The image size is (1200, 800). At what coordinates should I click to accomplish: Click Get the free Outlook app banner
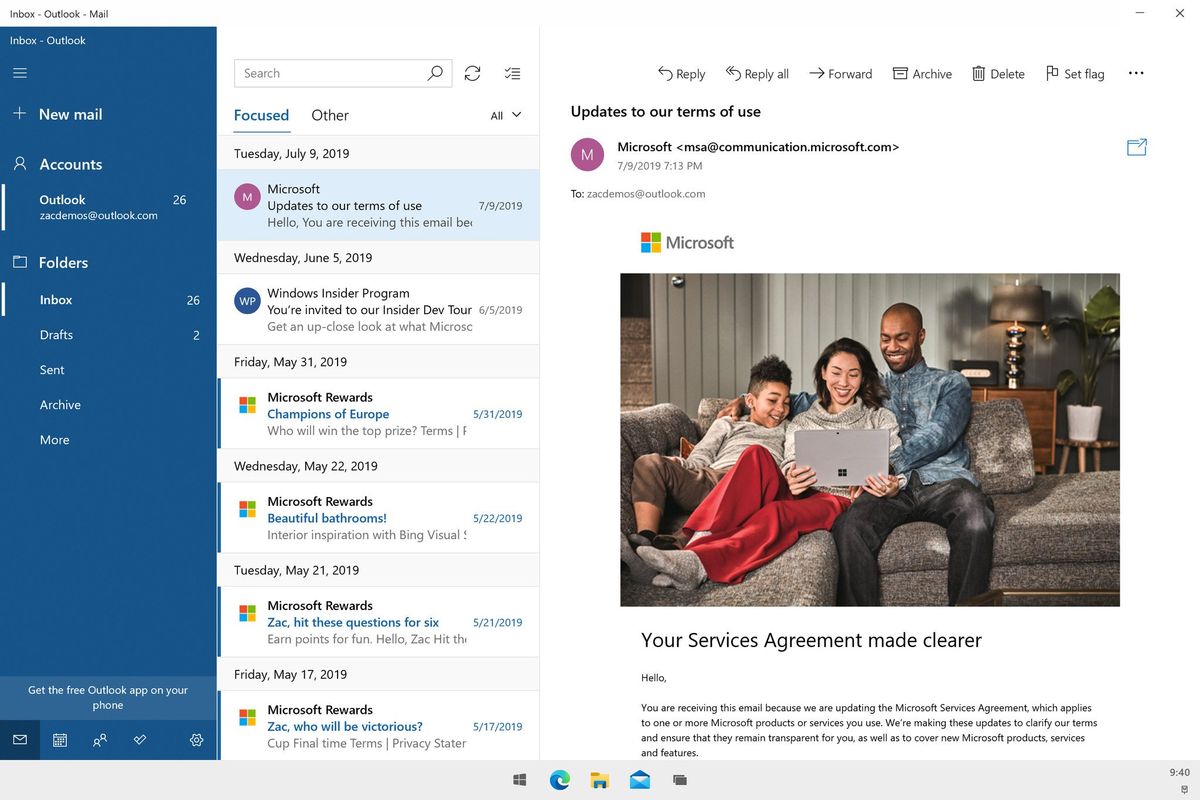click(108, 697)
